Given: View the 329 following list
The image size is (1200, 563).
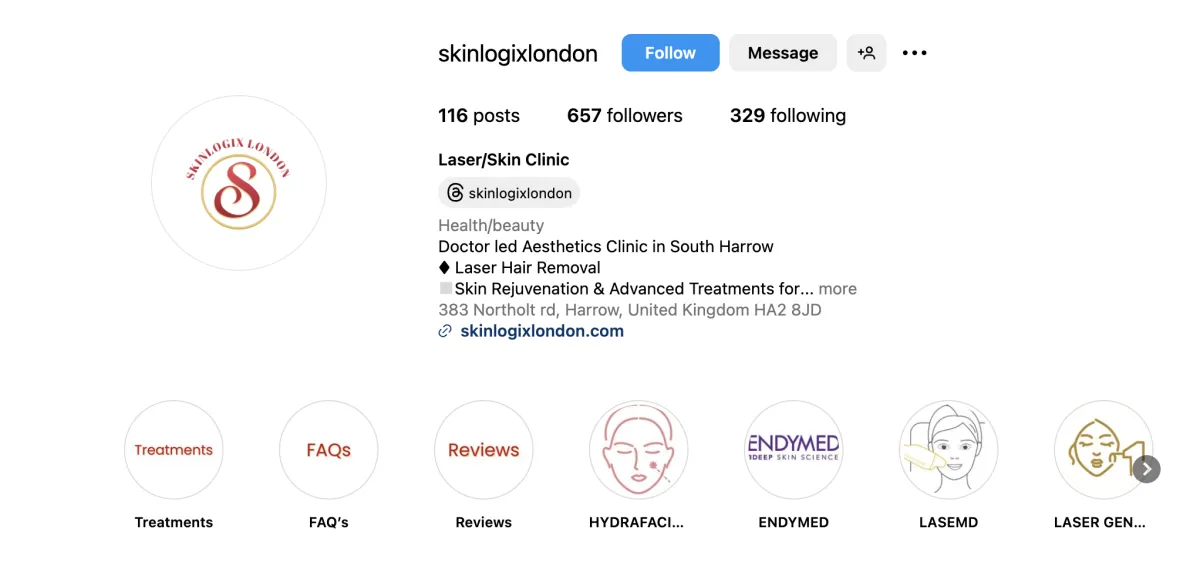Looking at the screenshot, I should [x=788, y=116].
